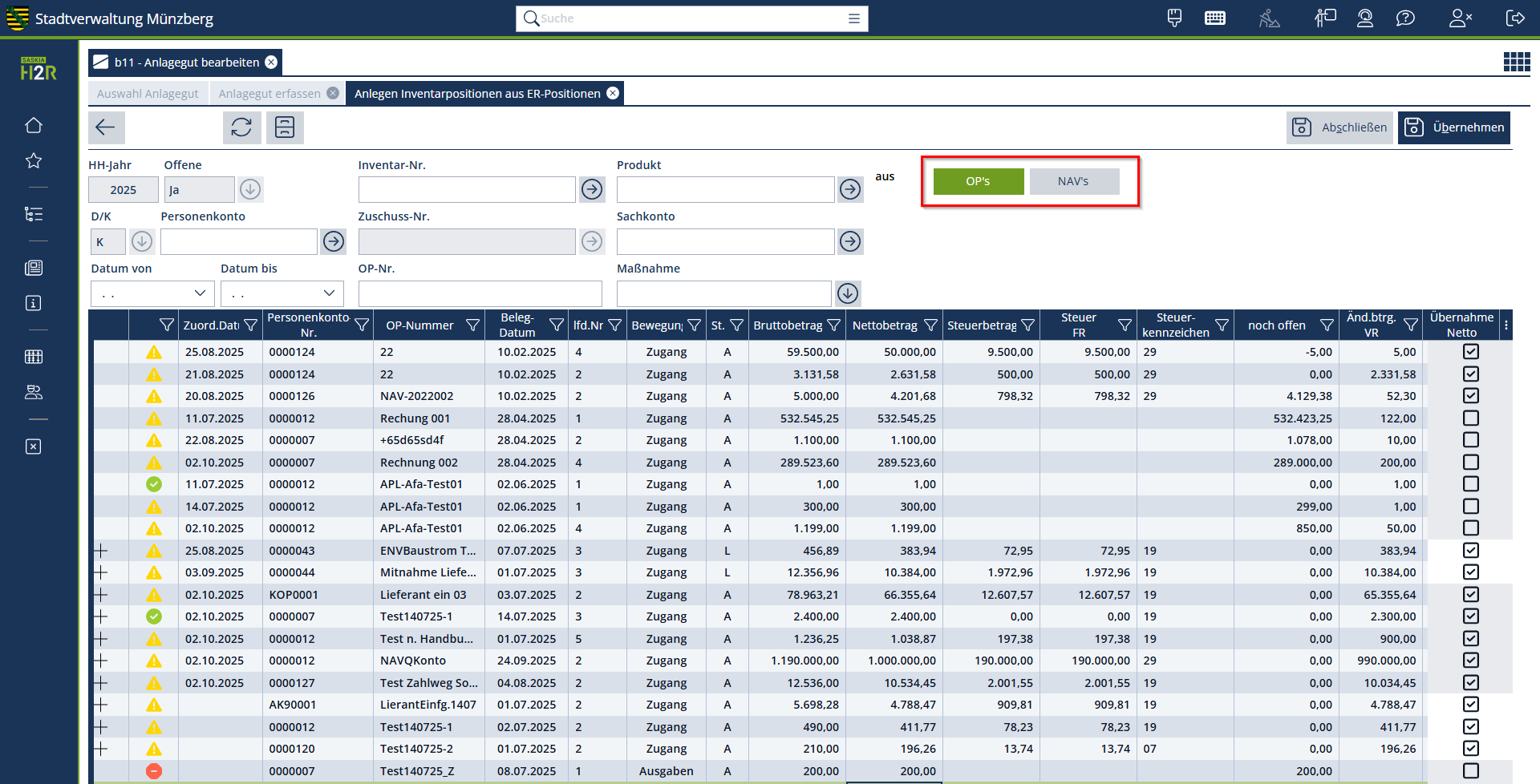Click the Übernehmen button
Image resolution: width=1540 pixels, height=784 pixels.
click(1453, 127)
